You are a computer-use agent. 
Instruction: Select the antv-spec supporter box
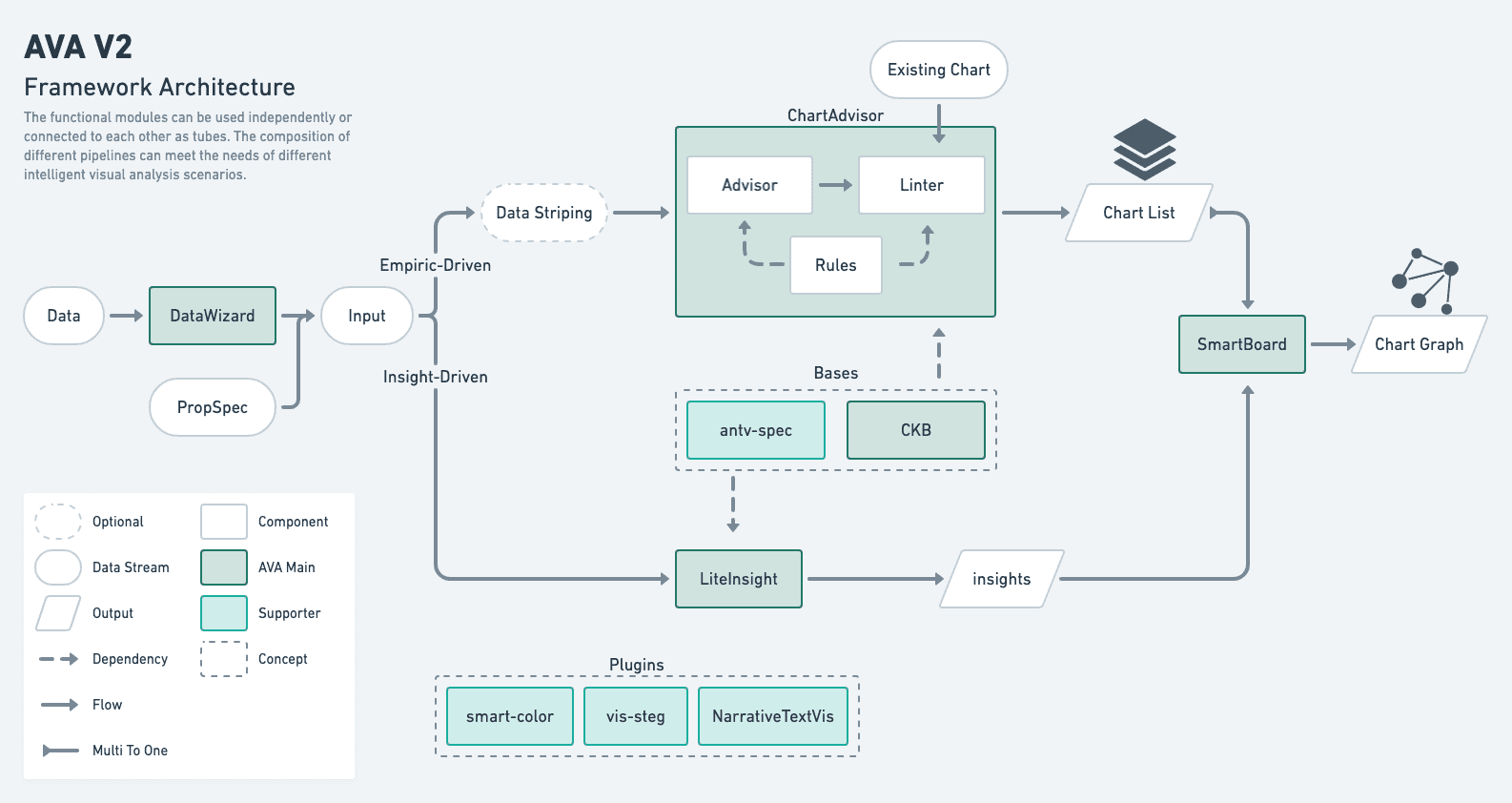click(x=756, y=430)
